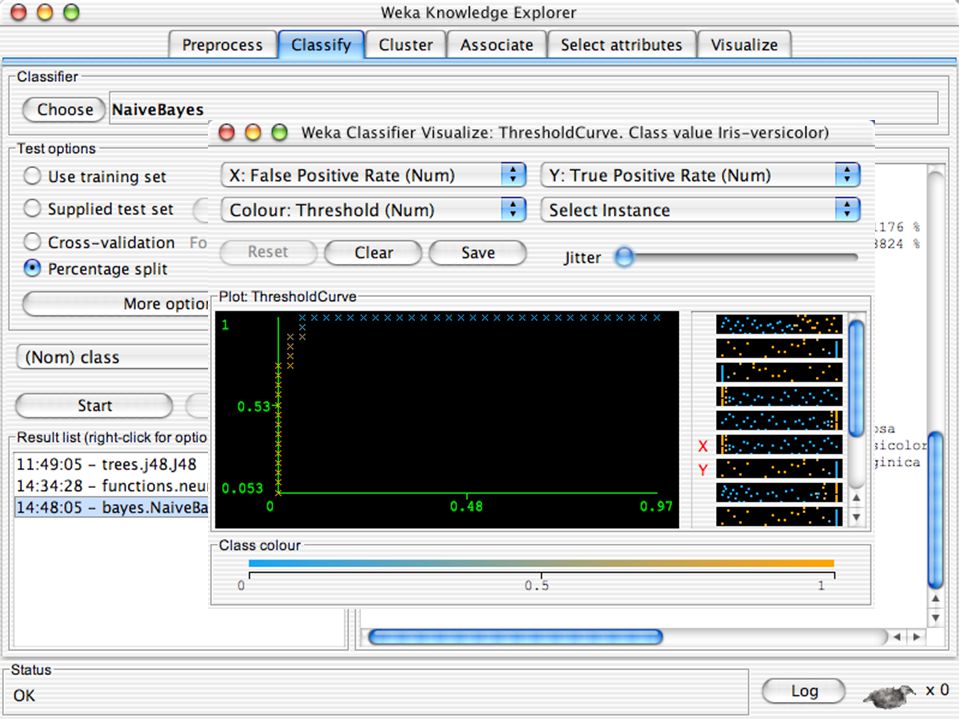Close the Weka Knowledge Explorer window
Viewport: 960px width, 720px height.
(19, 12)
